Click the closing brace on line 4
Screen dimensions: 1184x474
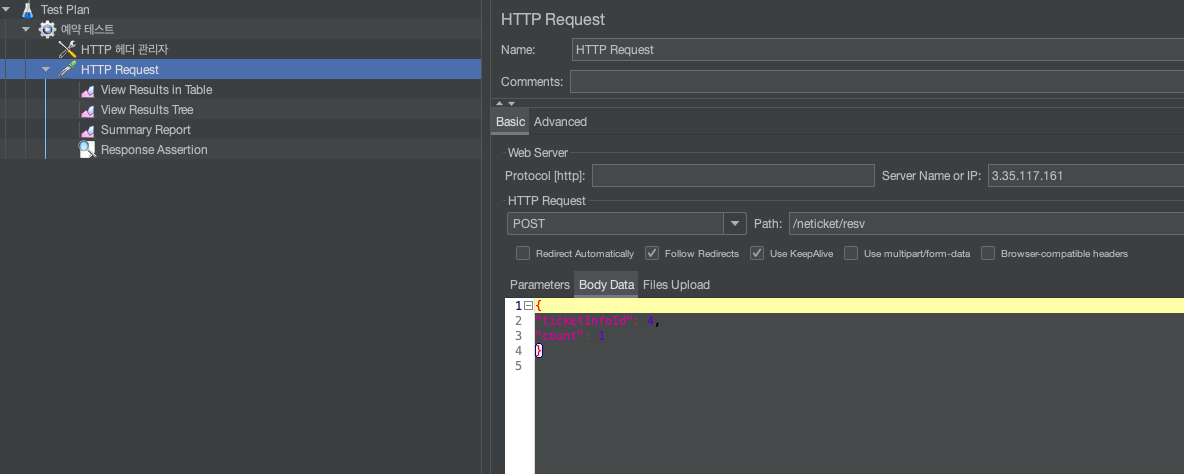point(538,351)
